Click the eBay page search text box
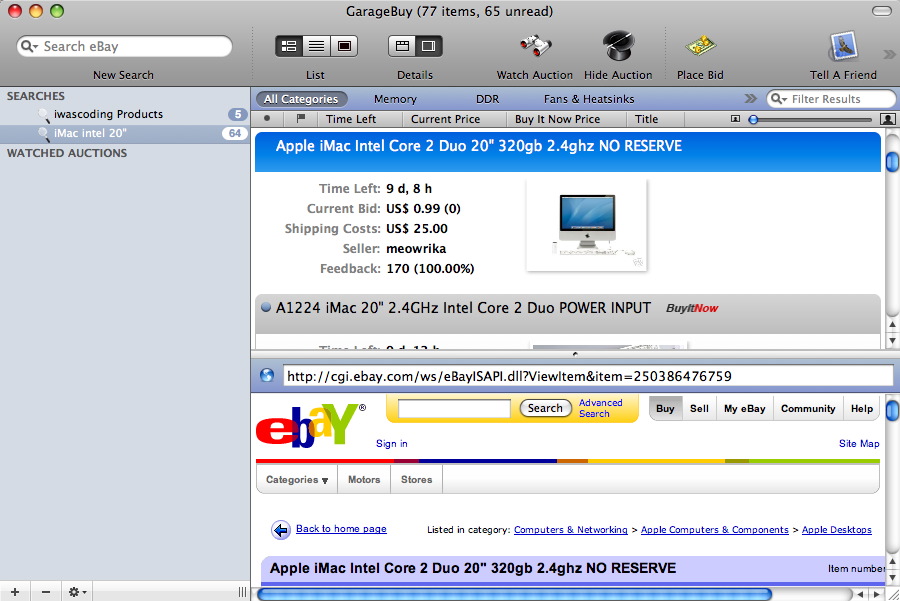900x601 pixels. [x=454, y=409]
